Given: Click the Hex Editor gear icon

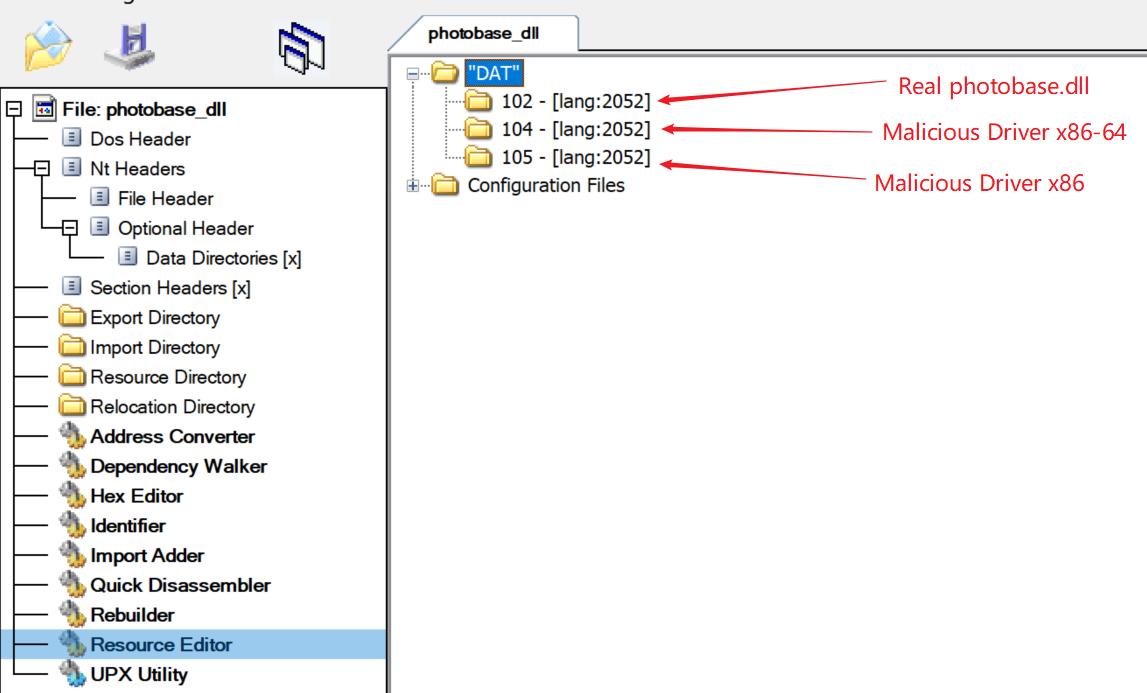Looking at the screenshot, I should tap(72, 495).
